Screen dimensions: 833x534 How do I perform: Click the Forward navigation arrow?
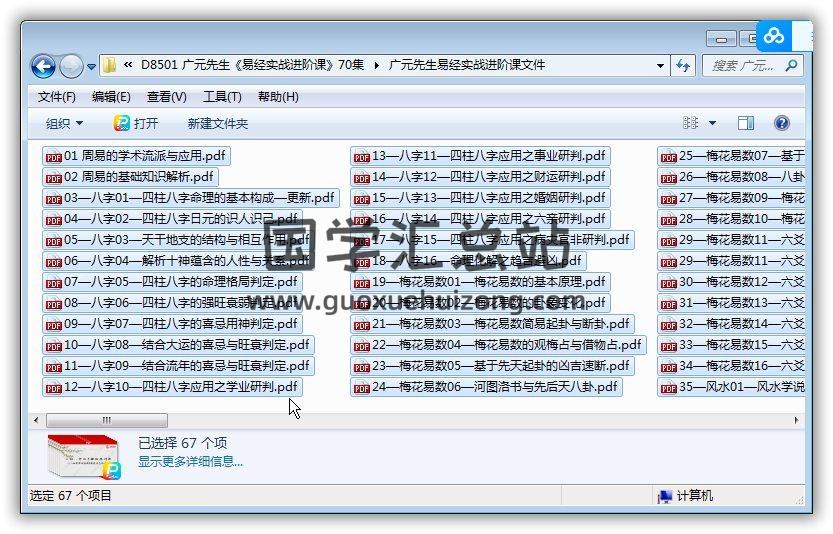coord(71,67)
